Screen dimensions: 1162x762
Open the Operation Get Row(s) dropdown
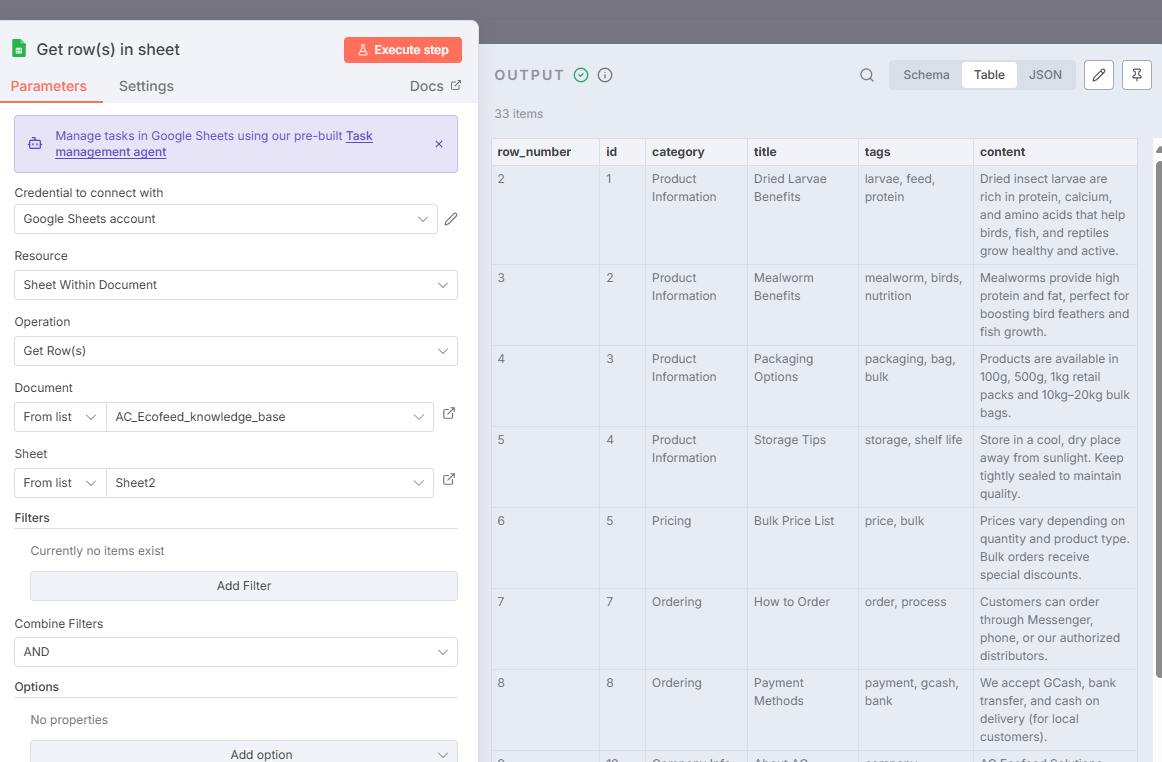point(236,351)
